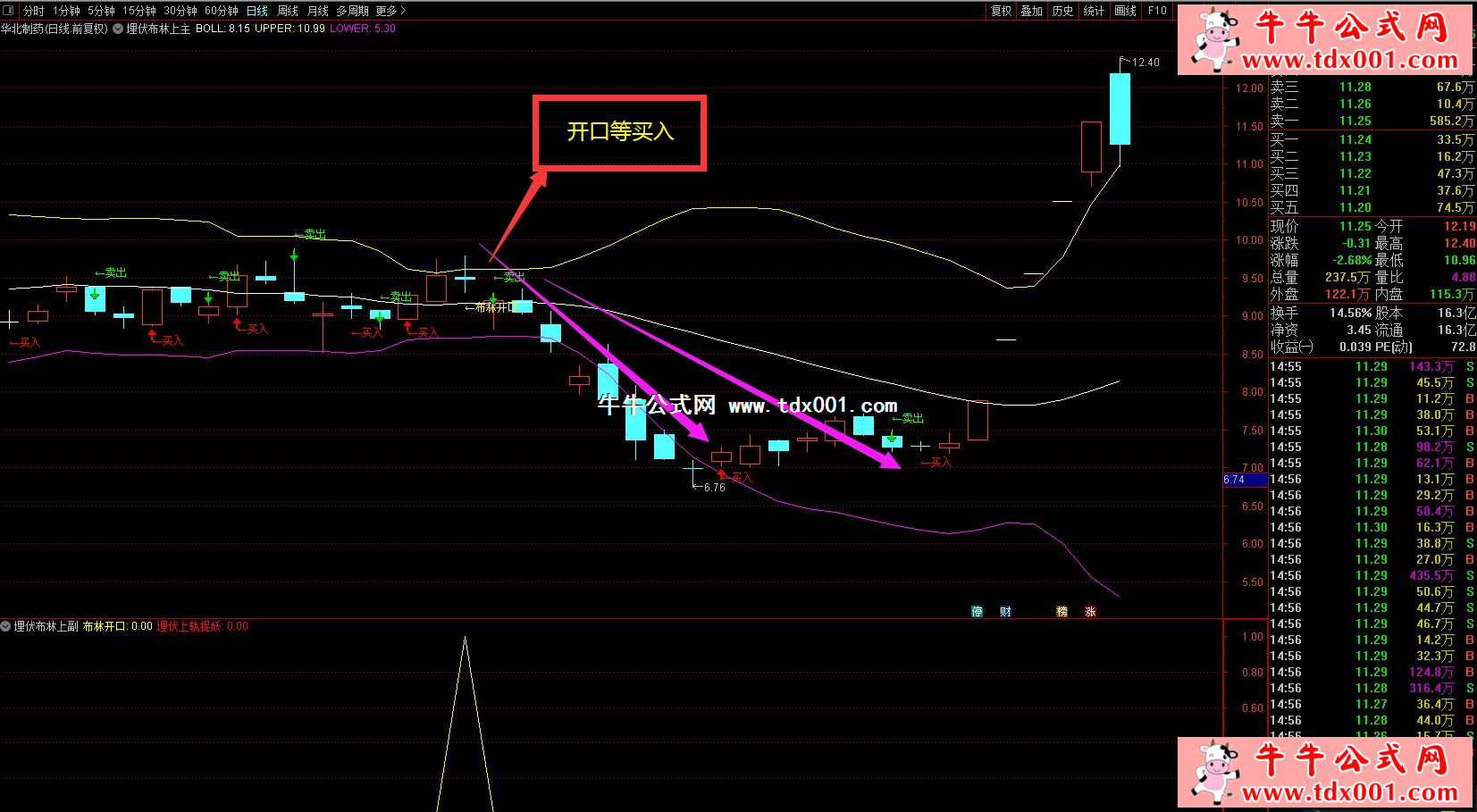This screenshot has width=1477, height=812.
Task: Click the 内盘 115.3万 value
Action: 1452,294
